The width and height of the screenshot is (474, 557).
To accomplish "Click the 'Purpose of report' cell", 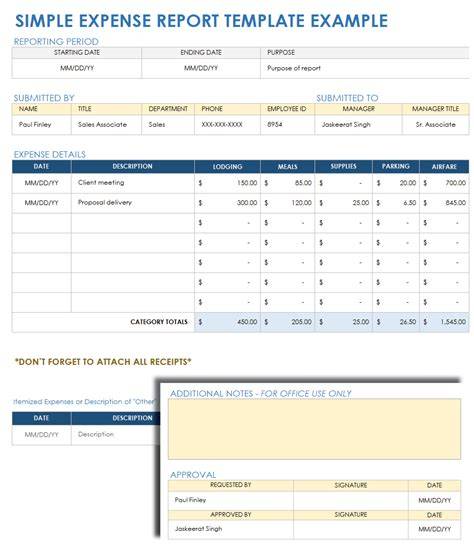I will tap(365, 68).
